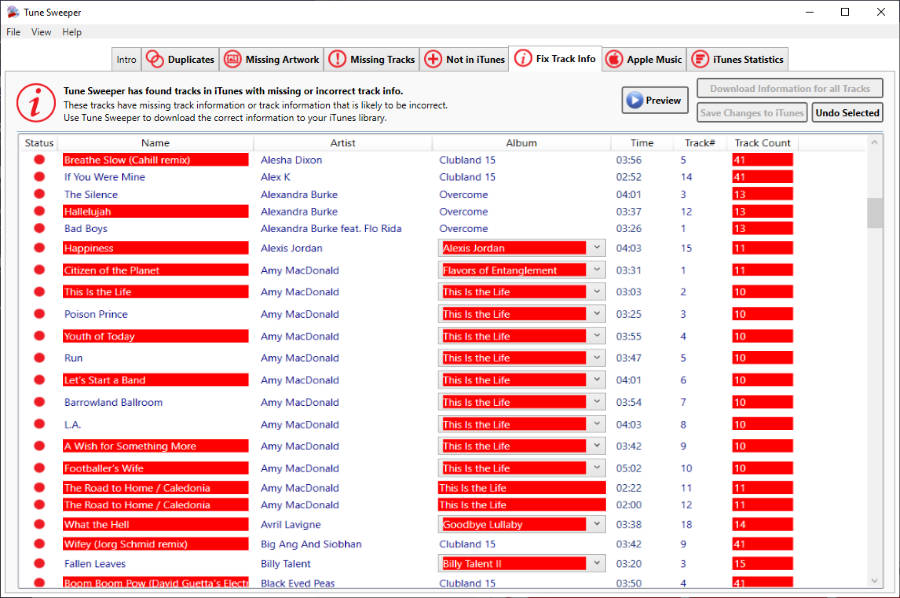Open the Billy Talent II album dropdown
This screenshot has width=900, height=598.
[x=597, y=564]
